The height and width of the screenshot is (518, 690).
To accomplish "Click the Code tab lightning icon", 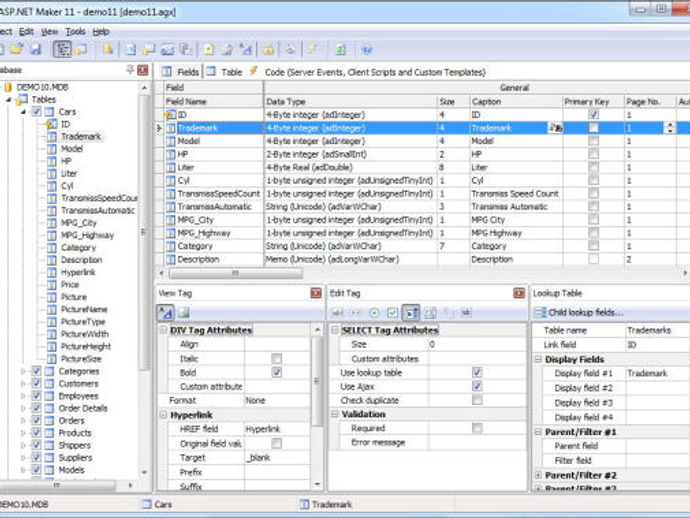I will 254,71.
